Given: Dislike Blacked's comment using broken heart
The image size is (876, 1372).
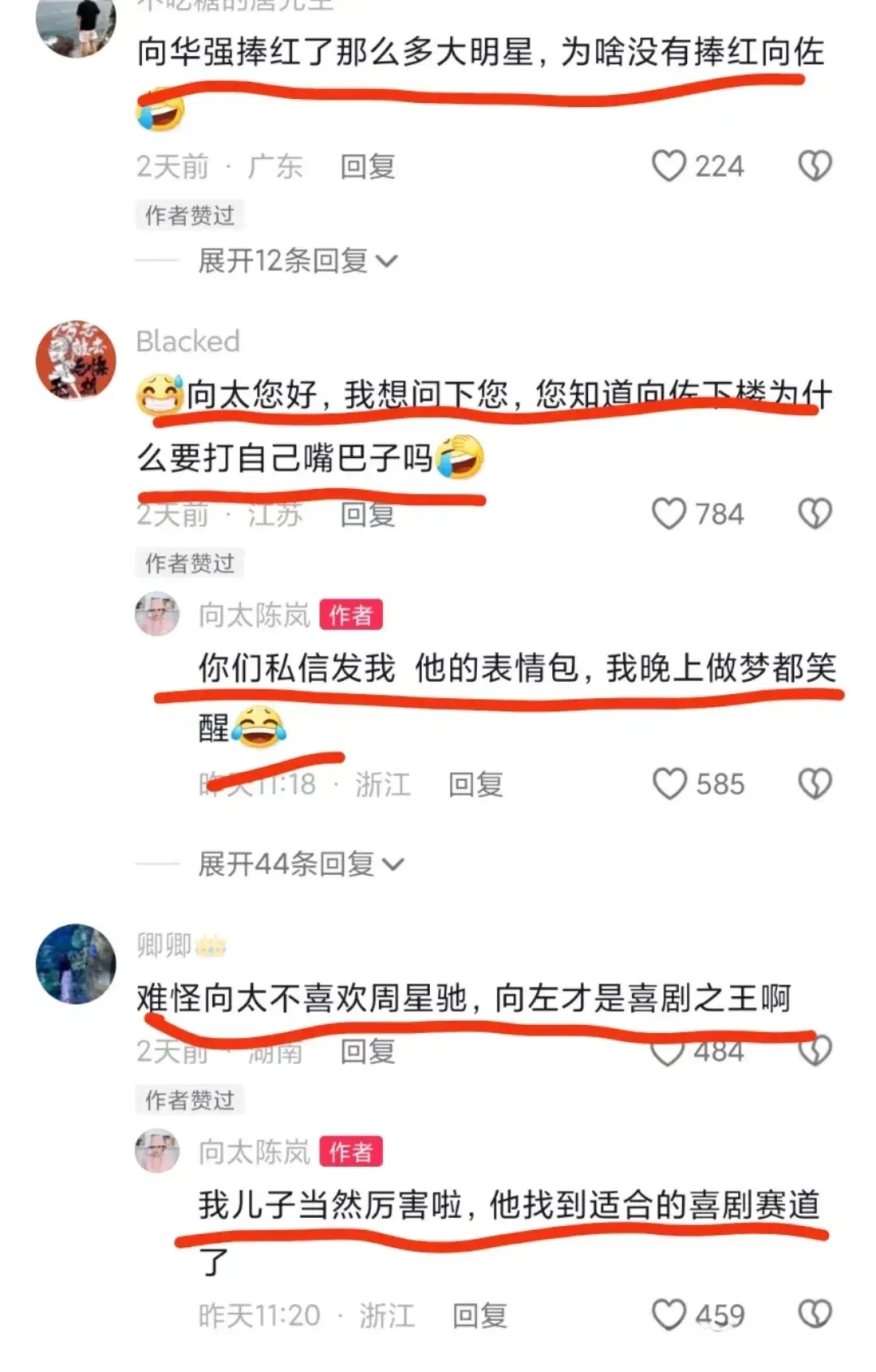Looking at the screenshot, I should pos(814,514).
